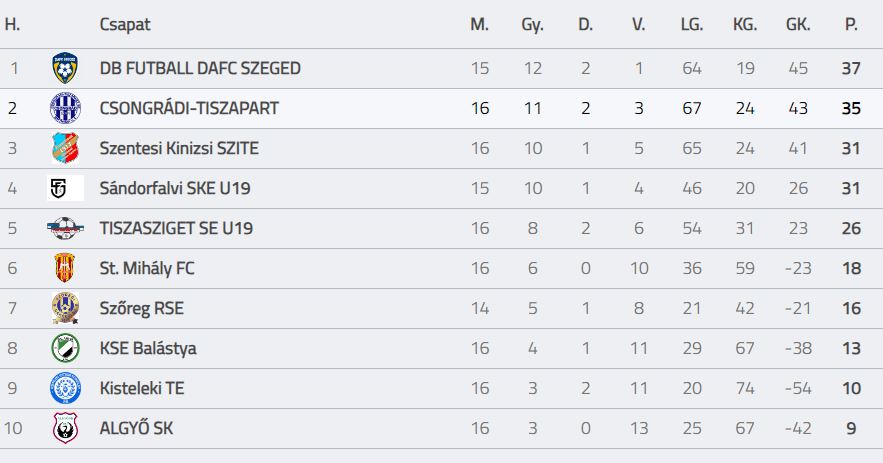Click the CSONGRÁDI-TISZAPART team crest

click(65, 108)
